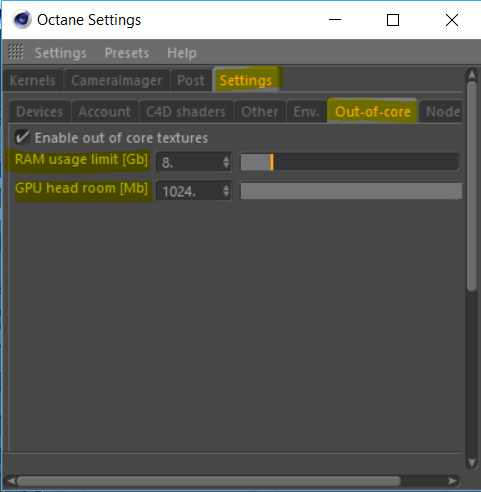
Task: Click the GPU head room value field
Action: coord(194,191)
